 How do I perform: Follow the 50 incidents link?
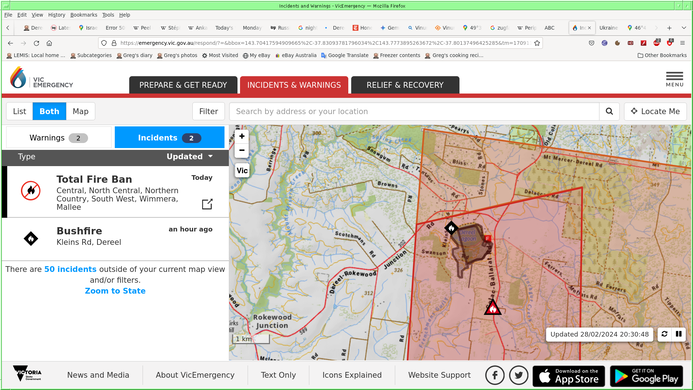click(x=70, y=269)
